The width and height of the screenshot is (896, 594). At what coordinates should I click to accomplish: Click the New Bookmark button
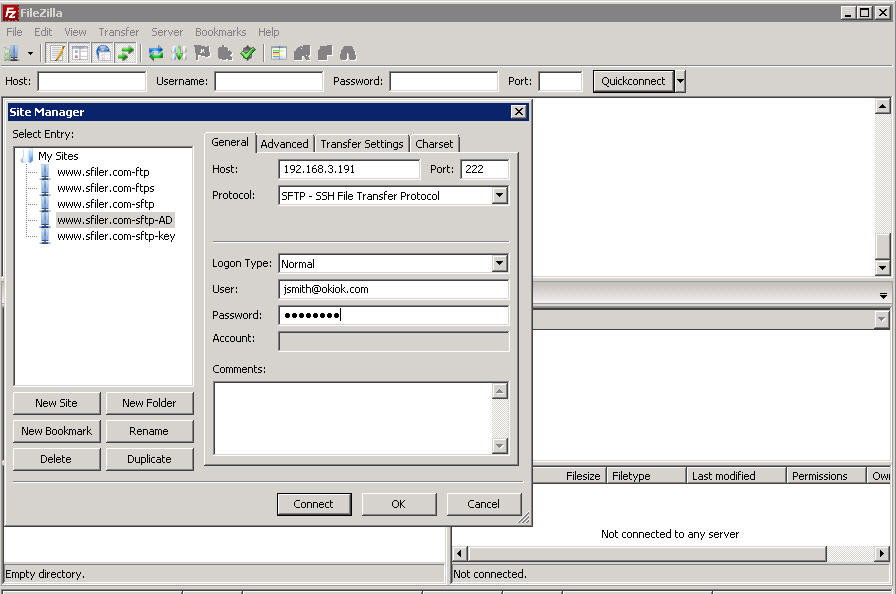tap(56, 431)
